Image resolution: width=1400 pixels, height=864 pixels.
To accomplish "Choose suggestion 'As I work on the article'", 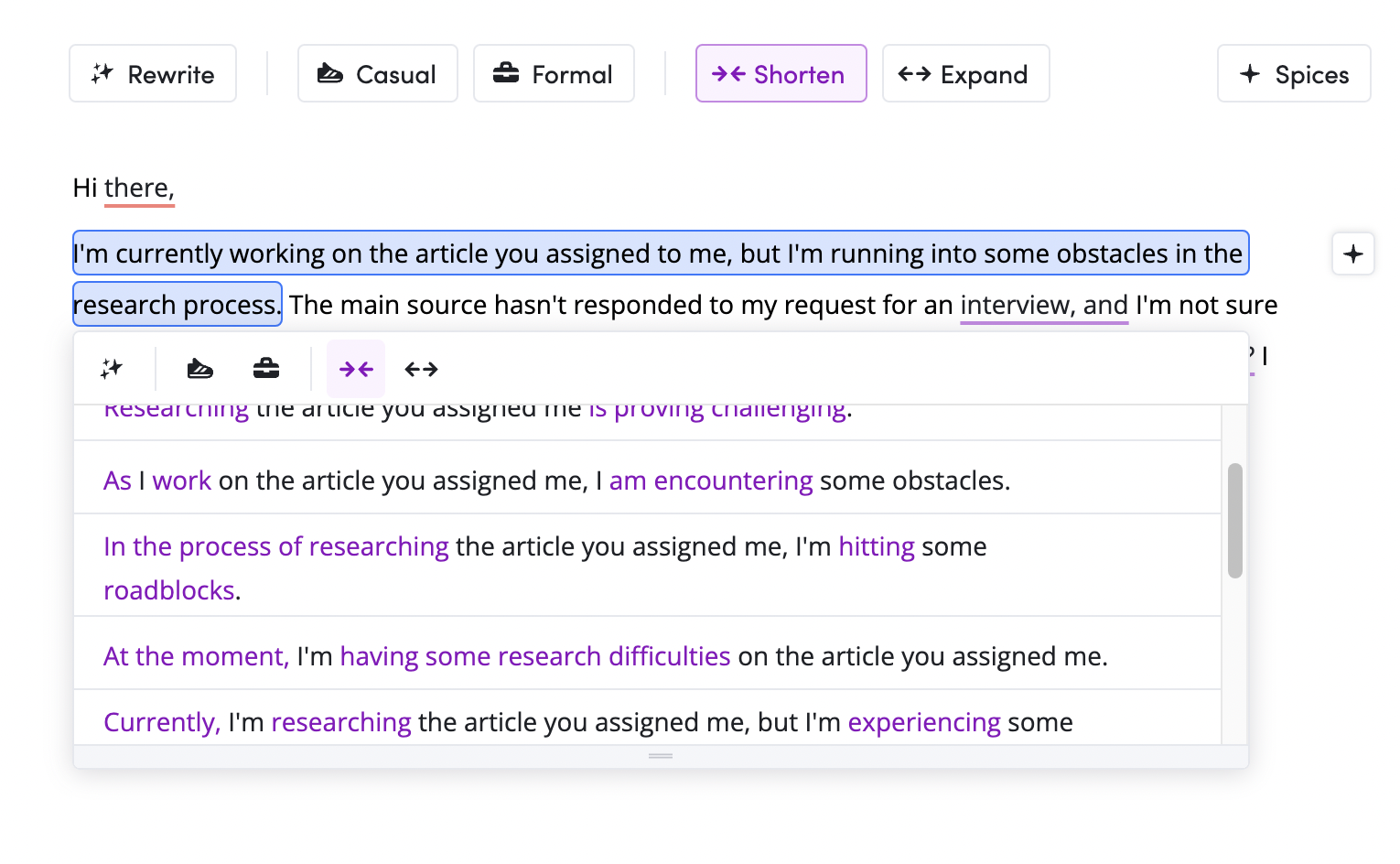I will pos(647,478).
